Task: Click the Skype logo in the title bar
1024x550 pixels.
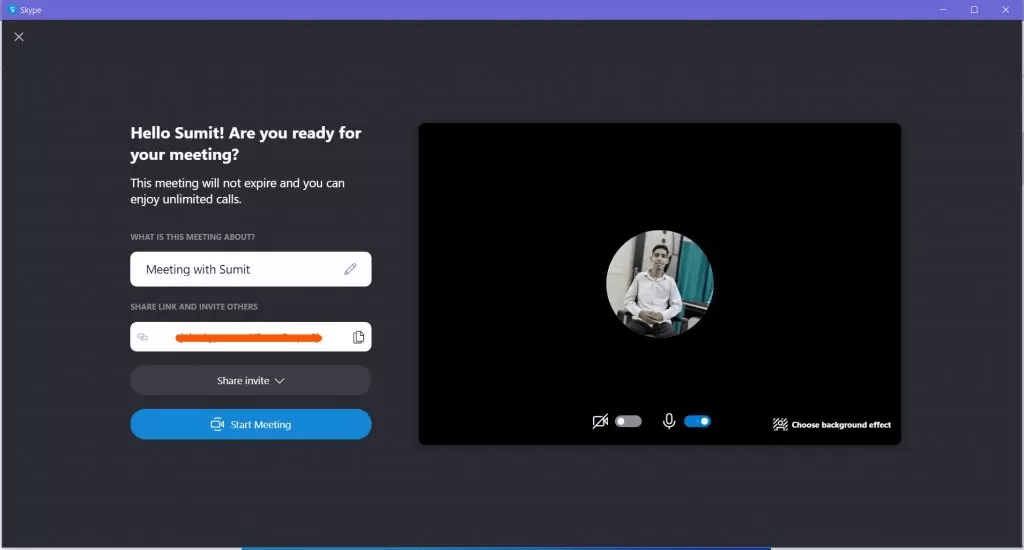Action: (x=11, y=9)
